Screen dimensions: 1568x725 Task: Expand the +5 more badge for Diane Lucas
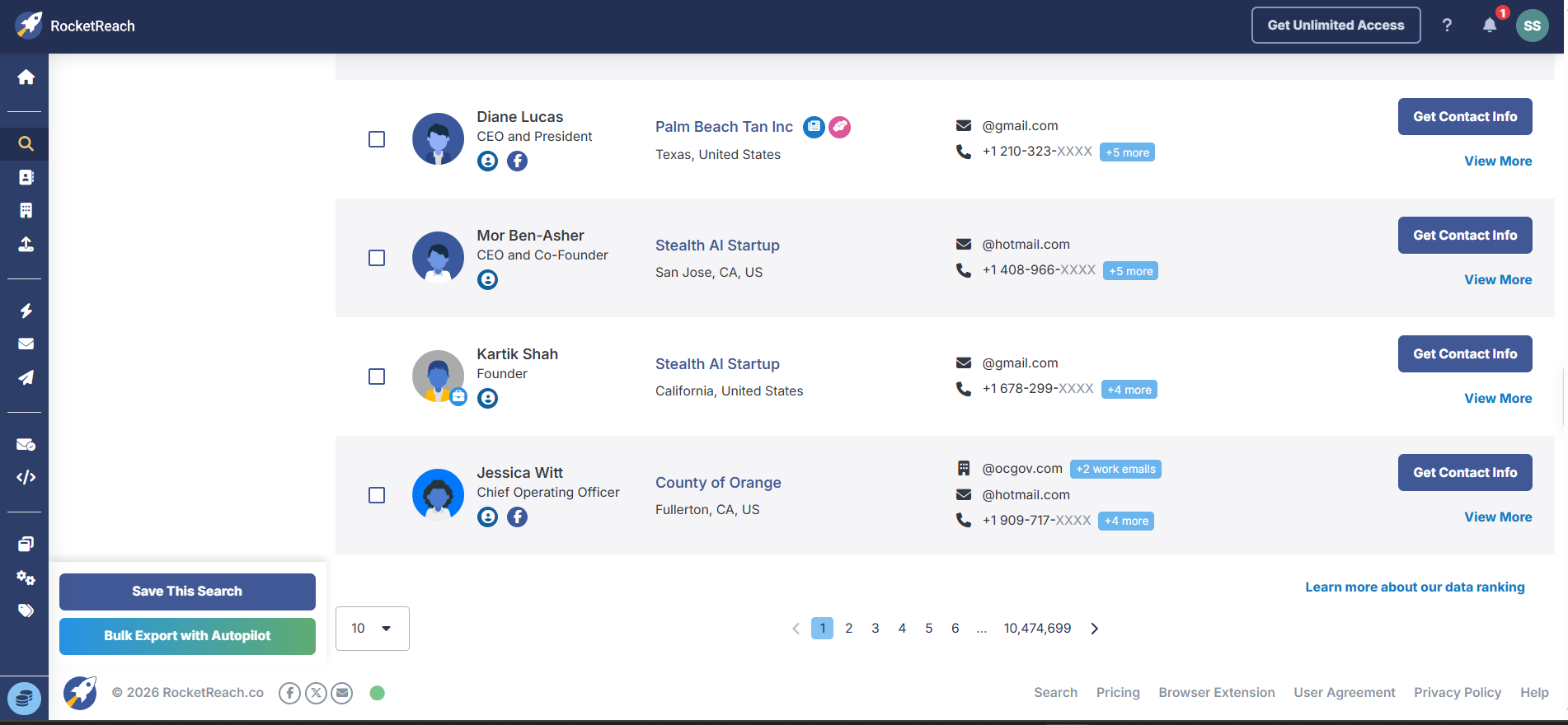(1127, 152)
